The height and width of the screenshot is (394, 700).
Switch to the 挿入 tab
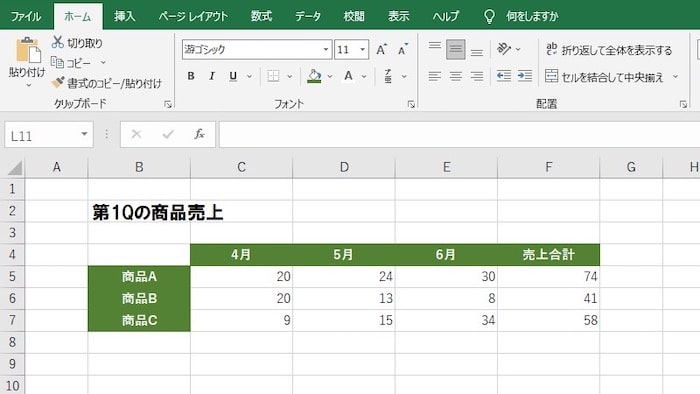pos(124,17)
